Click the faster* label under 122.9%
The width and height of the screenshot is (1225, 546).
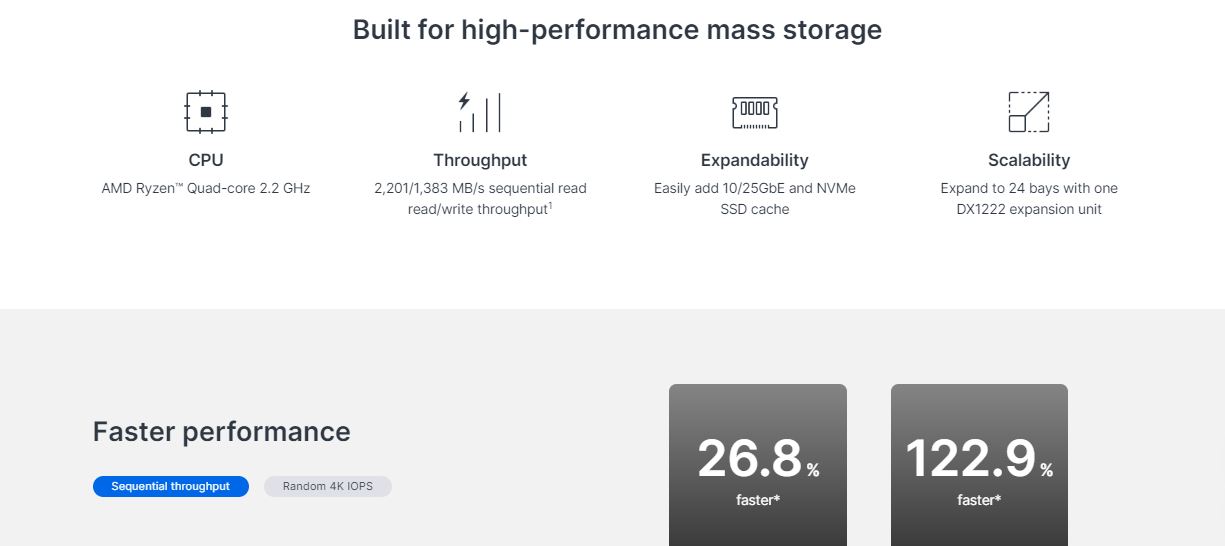[x=979, y=500]
